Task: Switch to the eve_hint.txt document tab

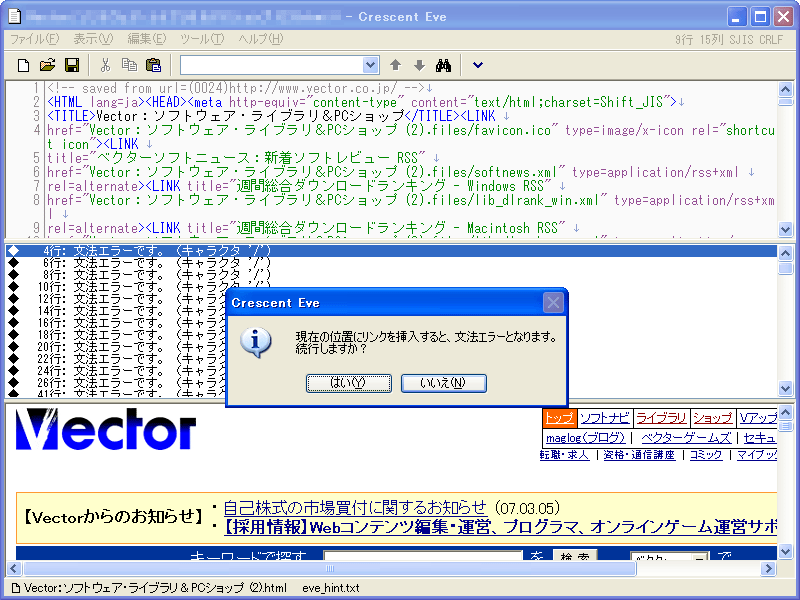Action: click(331, 588)
